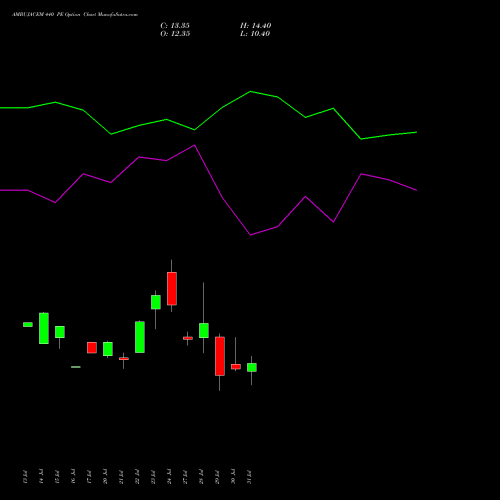Click the 24 Jul date label on axis

[x=169, y=476]
